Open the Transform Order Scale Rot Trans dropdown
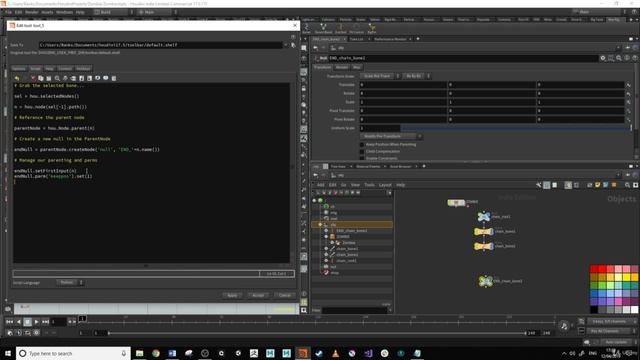This screenshot has width=640, height=360. click(380, 76)
